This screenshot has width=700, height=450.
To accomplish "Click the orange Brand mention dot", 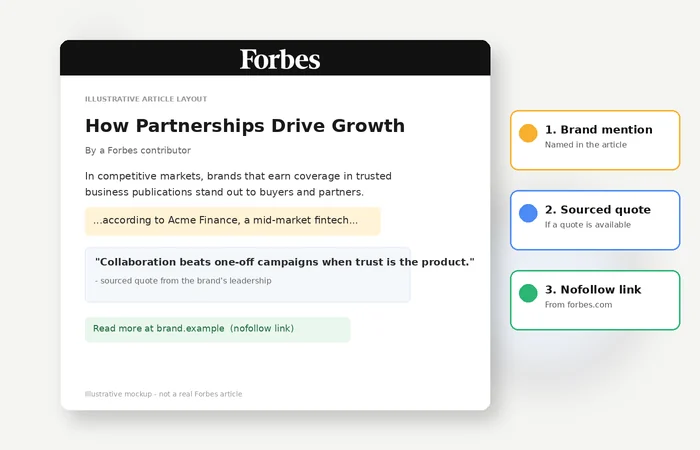I will coord(528,133).
